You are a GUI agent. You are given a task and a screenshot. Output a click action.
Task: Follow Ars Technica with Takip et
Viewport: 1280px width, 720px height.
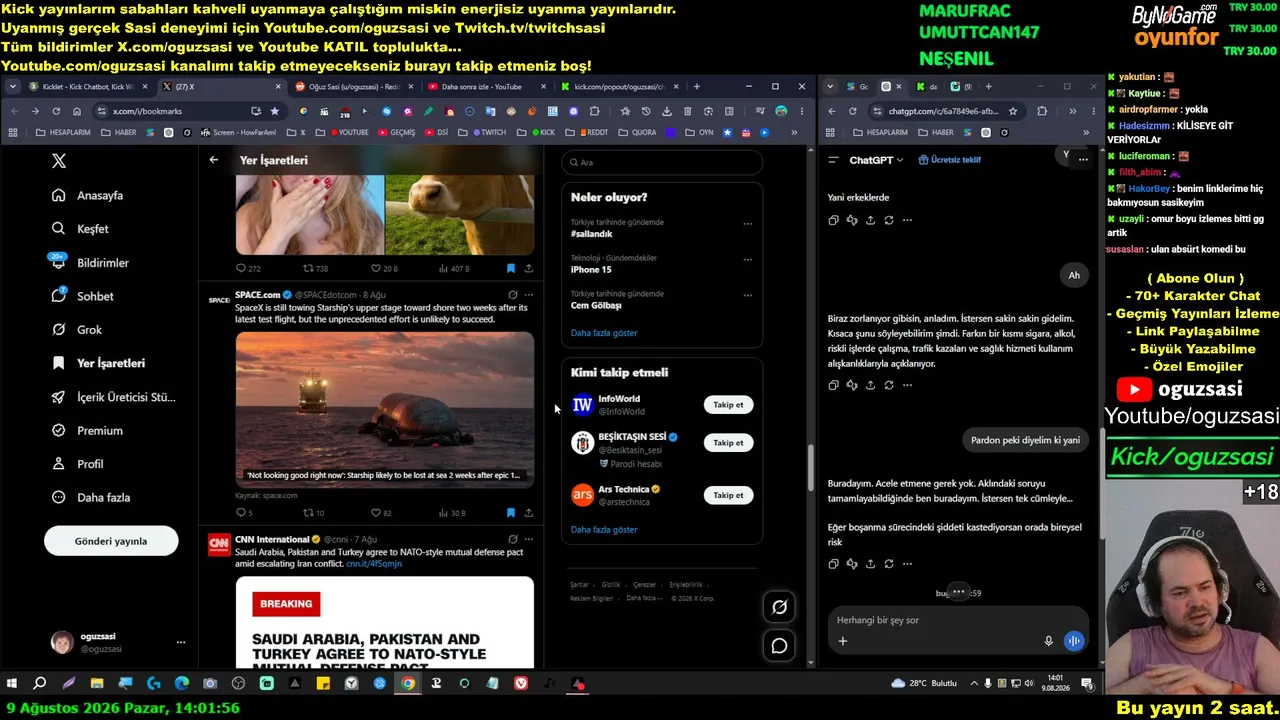tap(728, 495)
